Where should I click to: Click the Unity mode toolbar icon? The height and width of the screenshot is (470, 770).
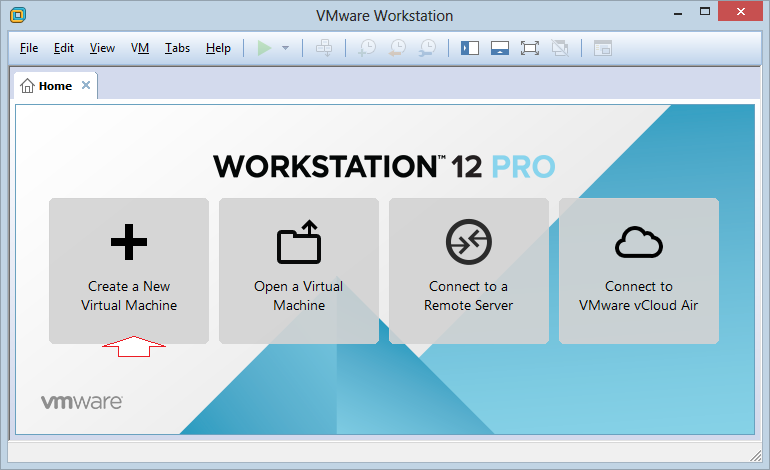pos(560,48)
